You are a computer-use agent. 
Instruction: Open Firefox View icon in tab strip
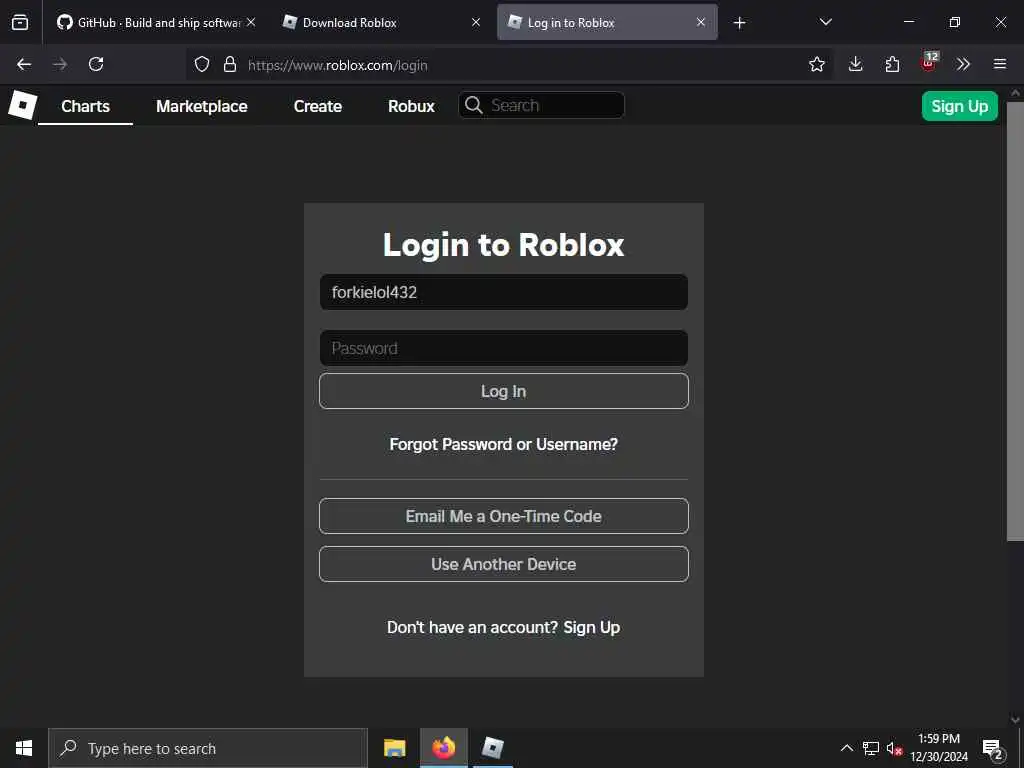coord(20,22)
